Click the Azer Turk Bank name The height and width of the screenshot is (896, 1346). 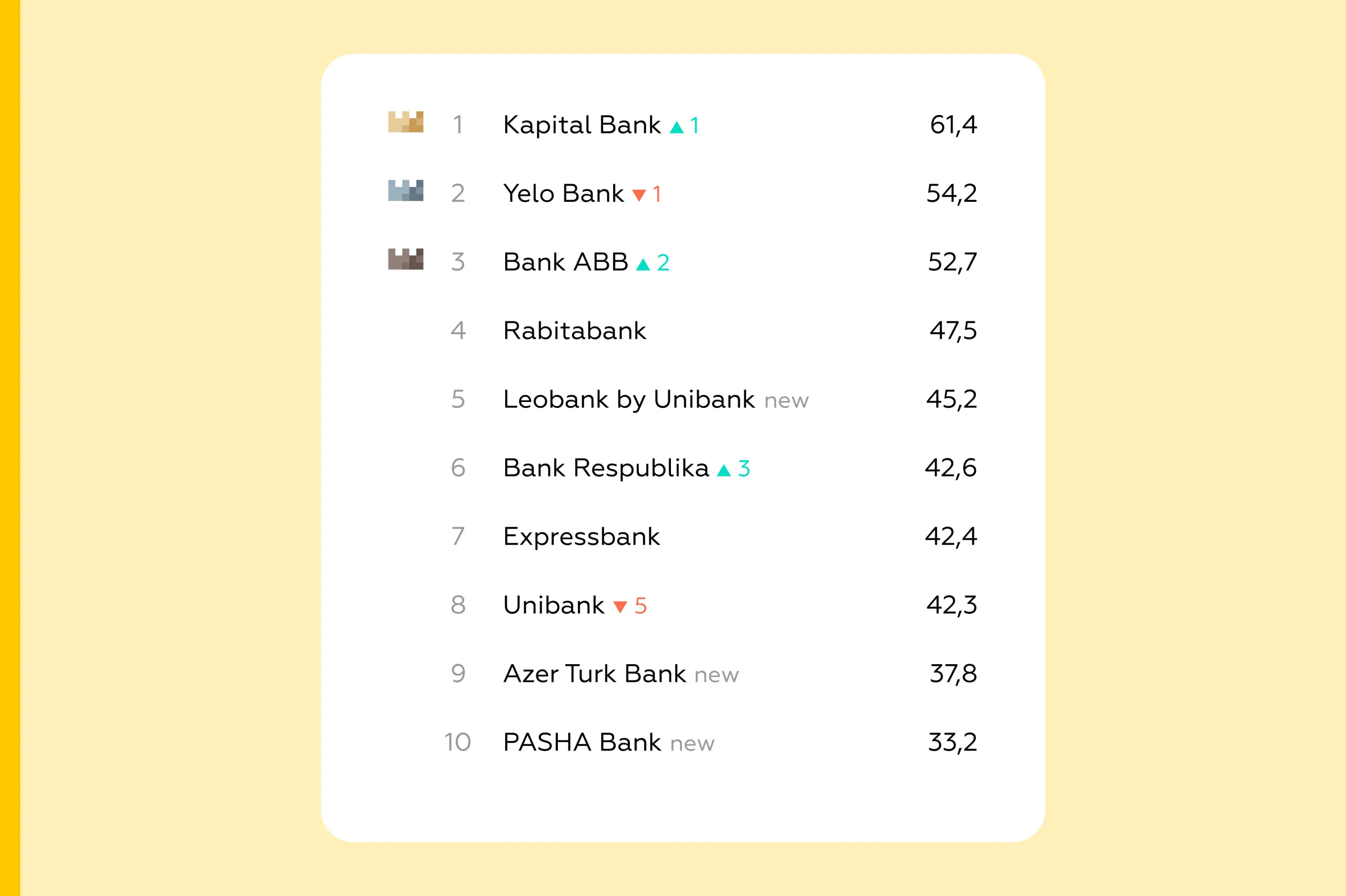tap(595, 674)
